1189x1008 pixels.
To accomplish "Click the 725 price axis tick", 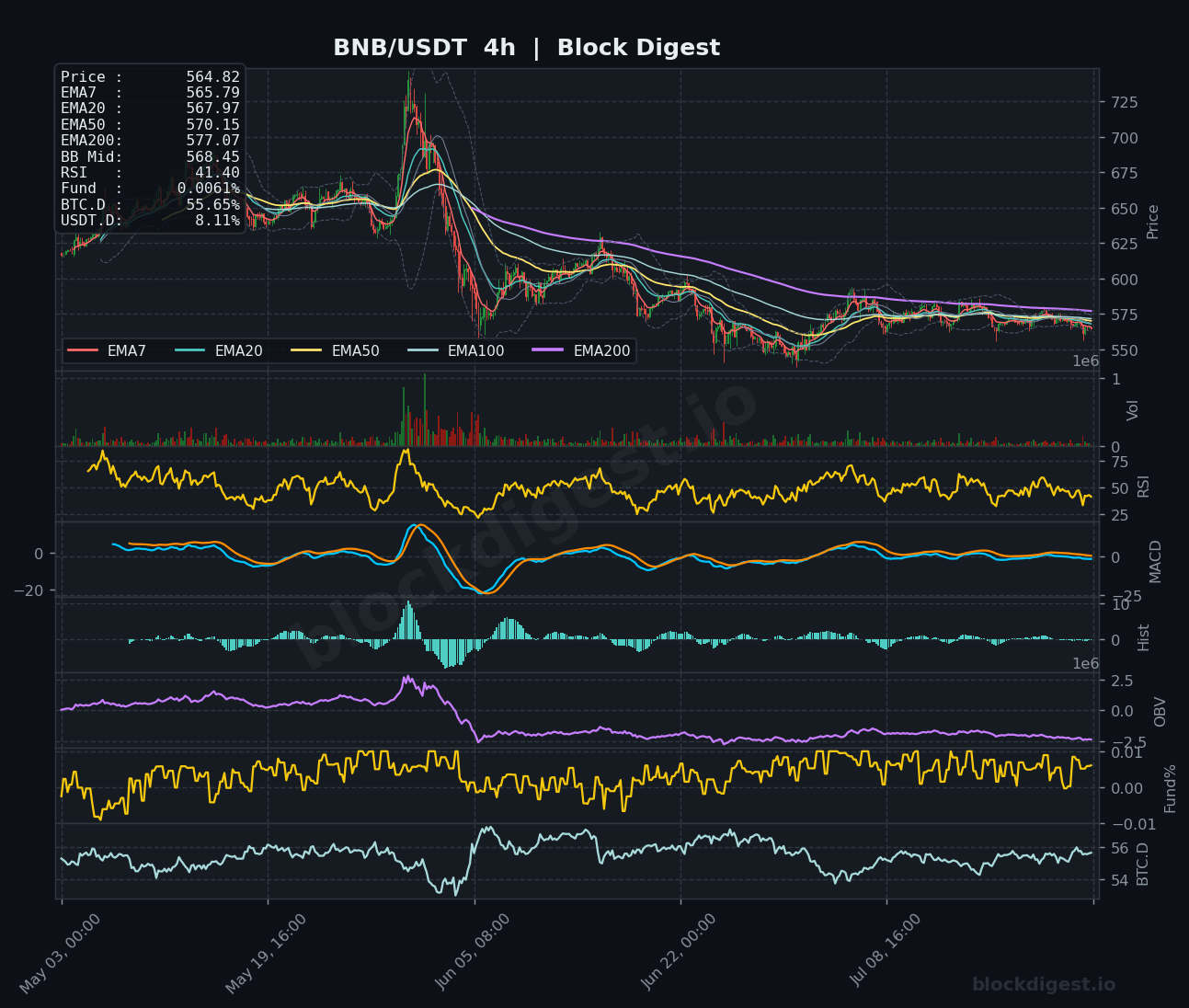I will click(x=1125, y=102).
